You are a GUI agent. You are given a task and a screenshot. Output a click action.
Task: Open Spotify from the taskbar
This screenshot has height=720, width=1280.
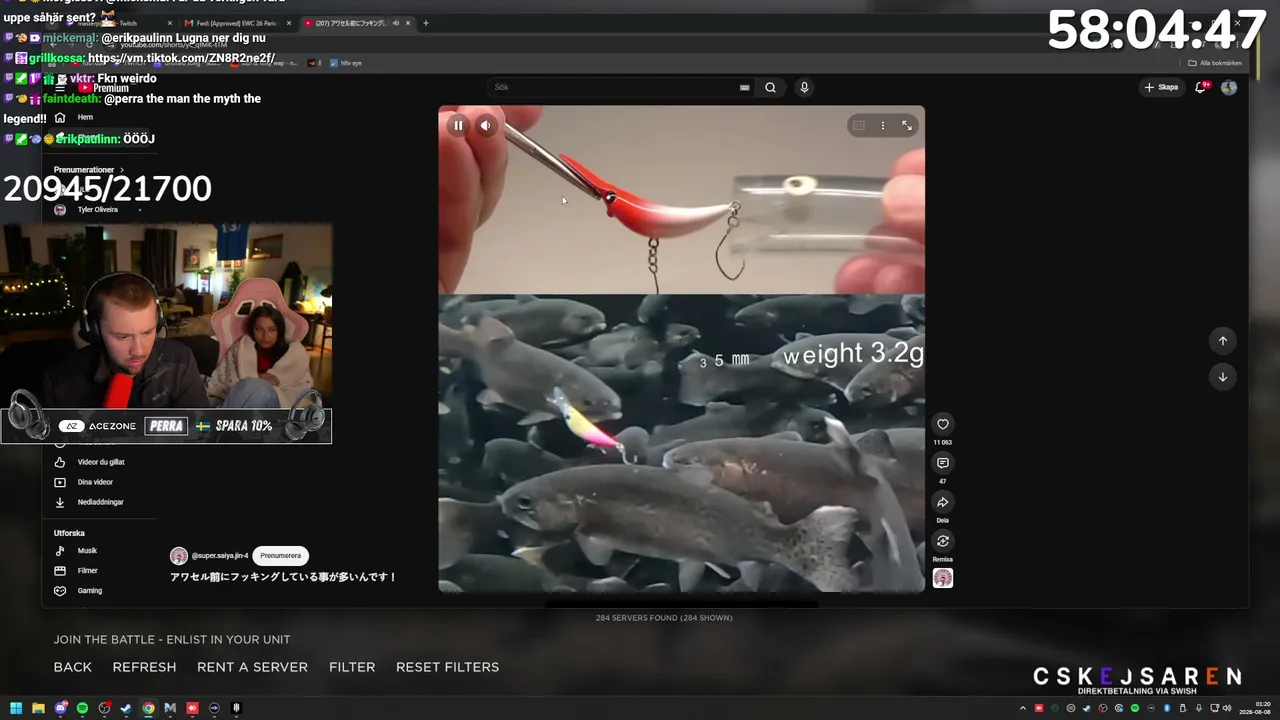click(x=82, y=708)
